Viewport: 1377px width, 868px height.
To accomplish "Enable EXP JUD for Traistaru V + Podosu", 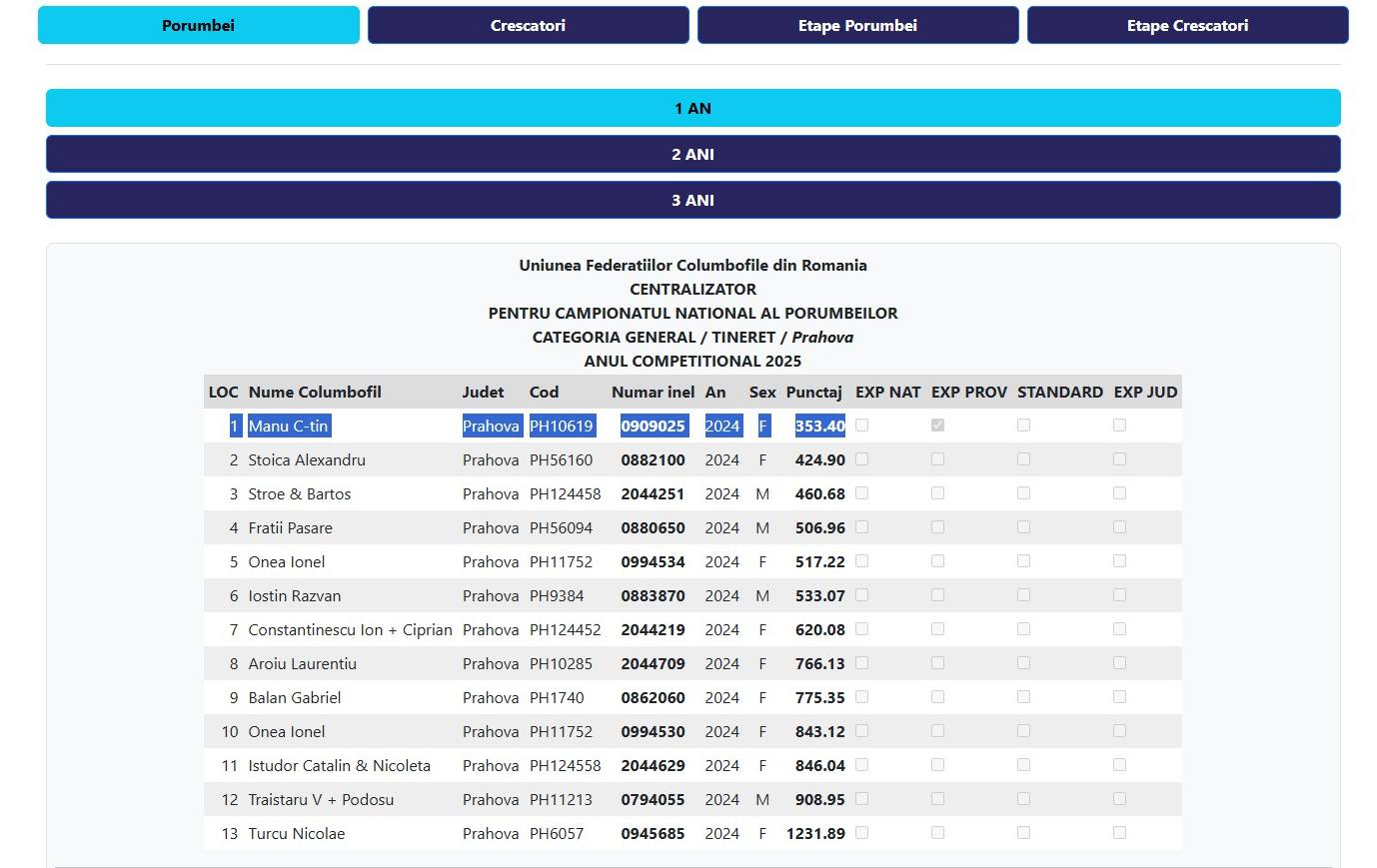I will 1119,799.
